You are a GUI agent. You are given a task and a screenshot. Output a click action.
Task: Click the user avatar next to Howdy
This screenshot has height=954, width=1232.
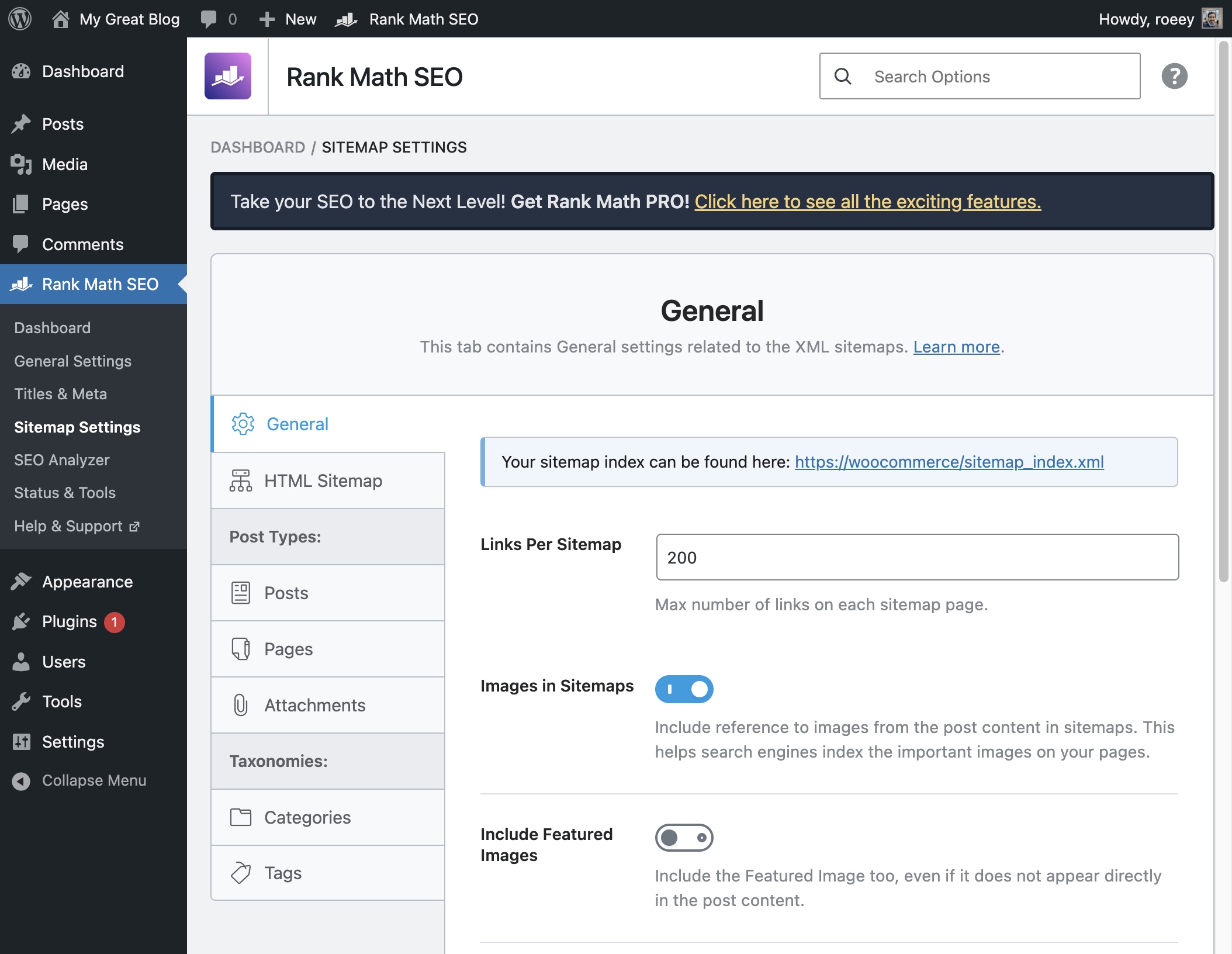1212,19
